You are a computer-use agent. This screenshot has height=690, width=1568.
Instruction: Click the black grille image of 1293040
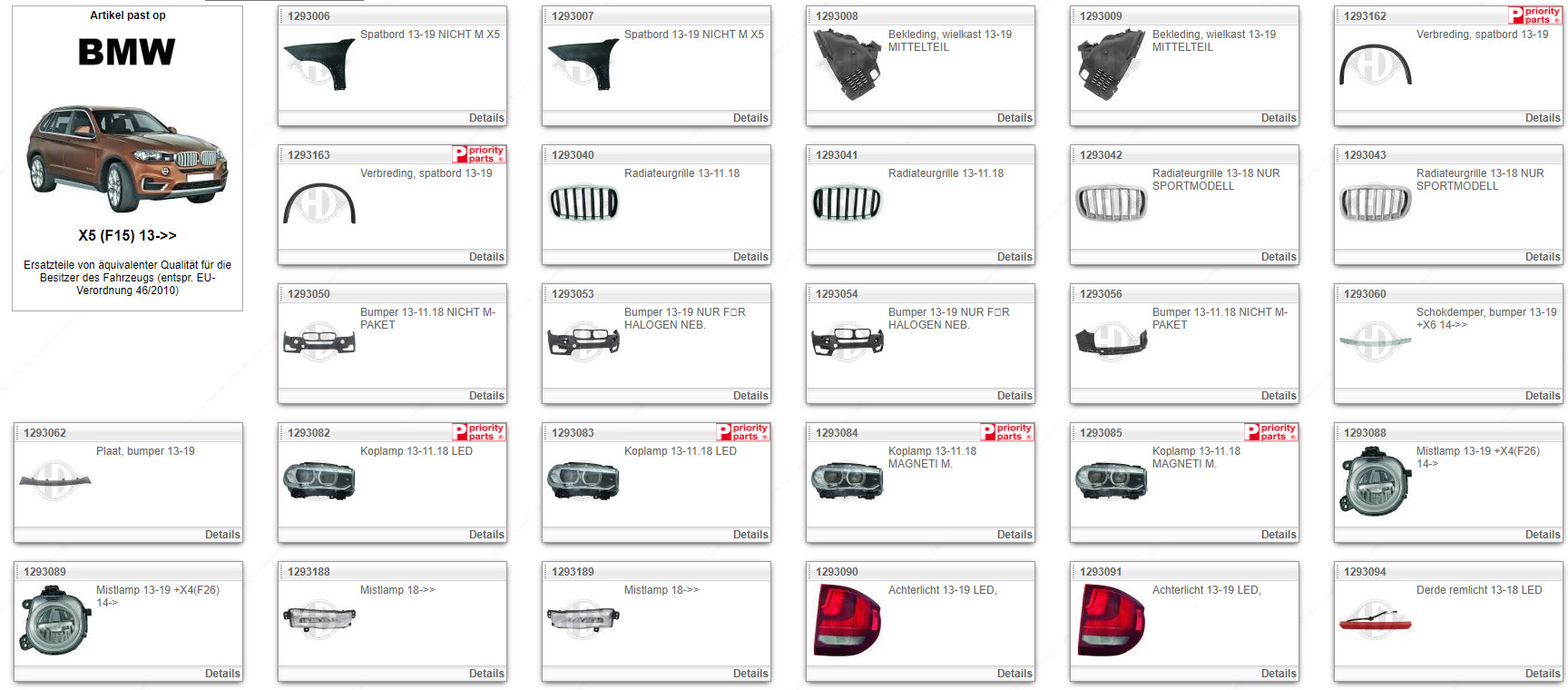583,203
